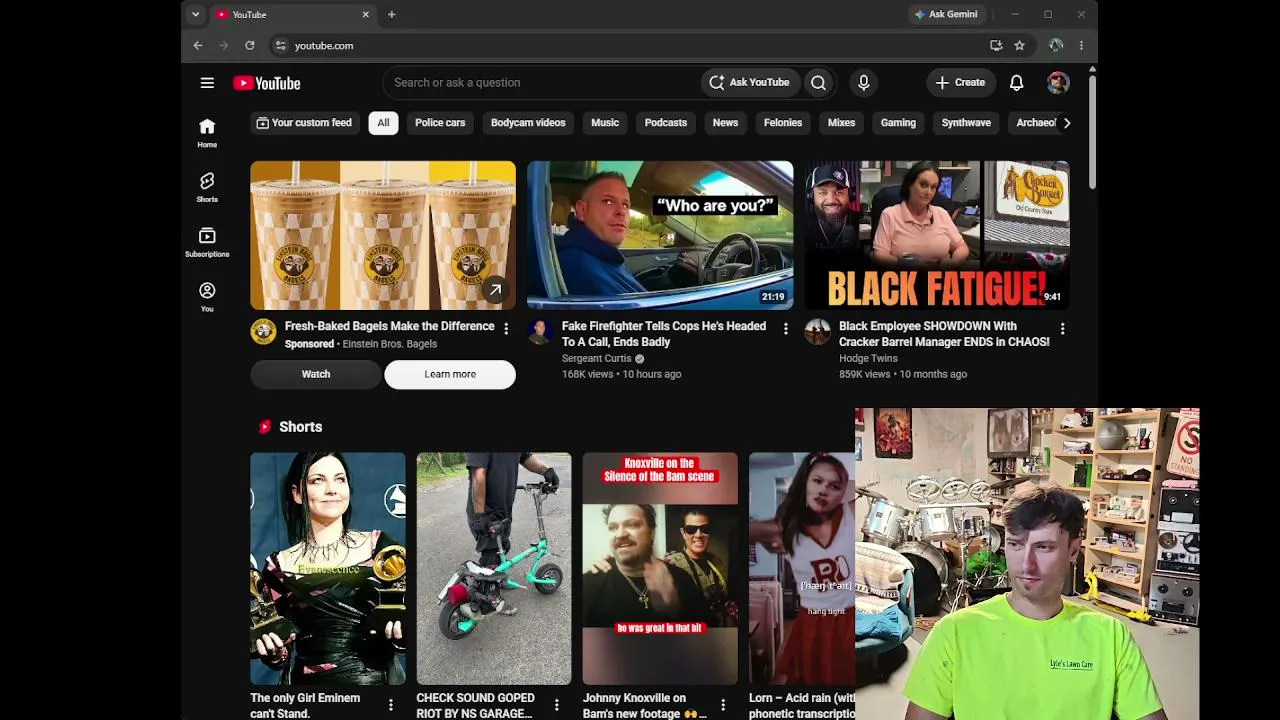
Task: Click the Create button
Action: 960,83
